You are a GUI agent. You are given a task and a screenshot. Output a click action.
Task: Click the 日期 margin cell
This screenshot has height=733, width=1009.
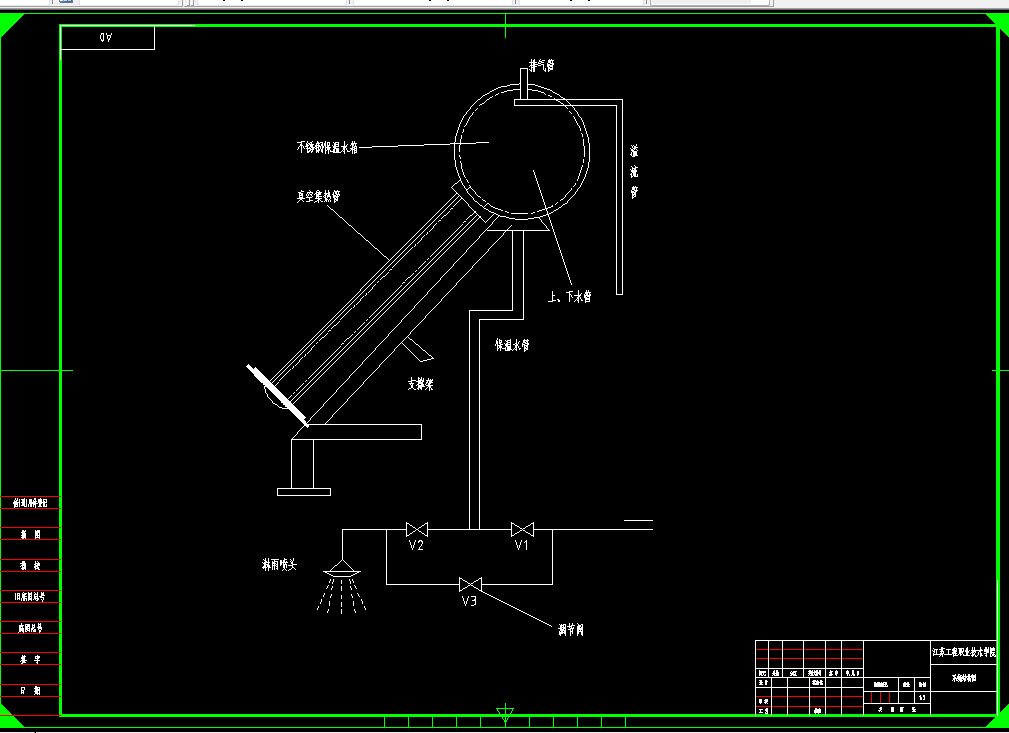[30, 691]
